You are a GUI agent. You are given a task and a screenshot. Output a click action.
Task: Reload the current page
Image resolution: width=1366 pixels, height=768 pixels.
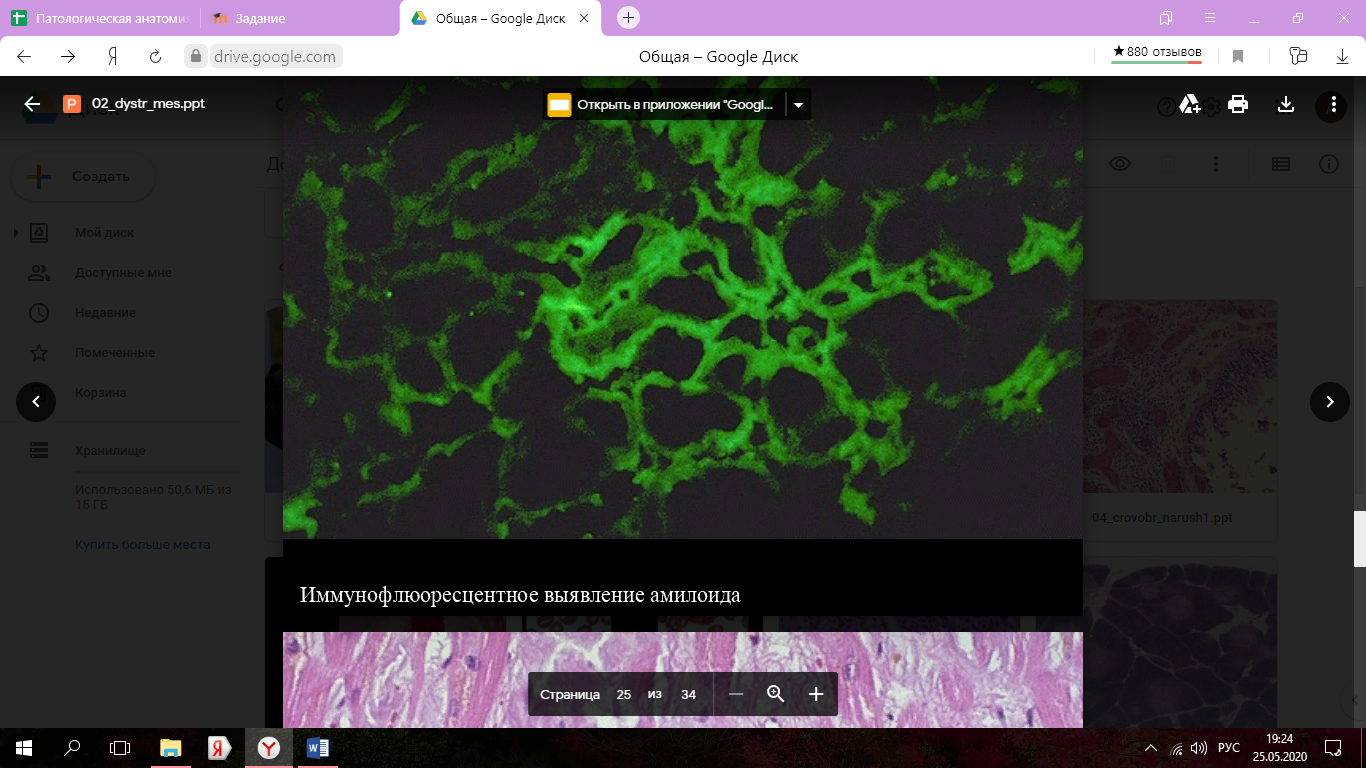pyautogui.click(x=155, y=57)
